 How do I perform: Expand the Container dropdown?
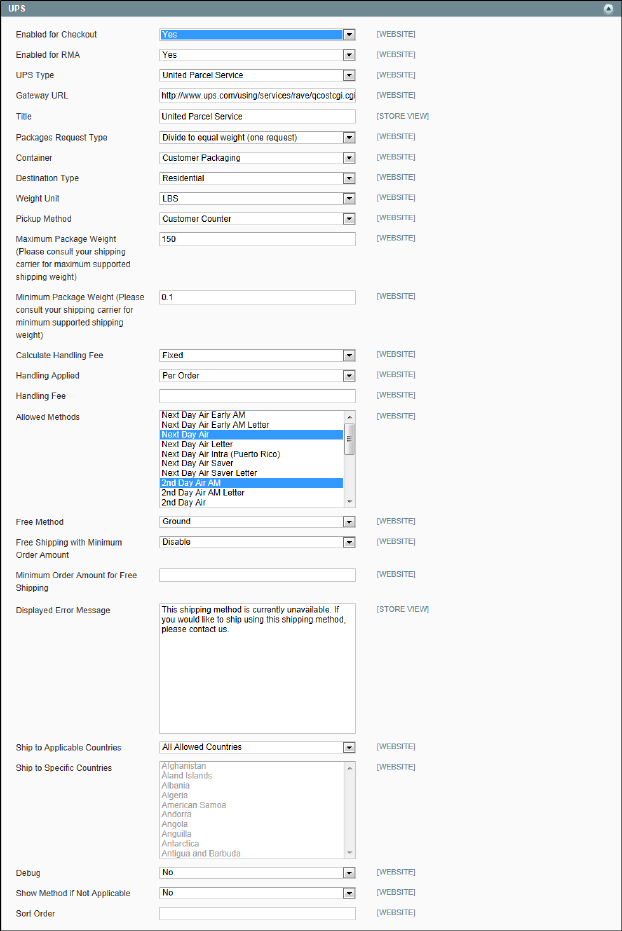coord(258,158)
